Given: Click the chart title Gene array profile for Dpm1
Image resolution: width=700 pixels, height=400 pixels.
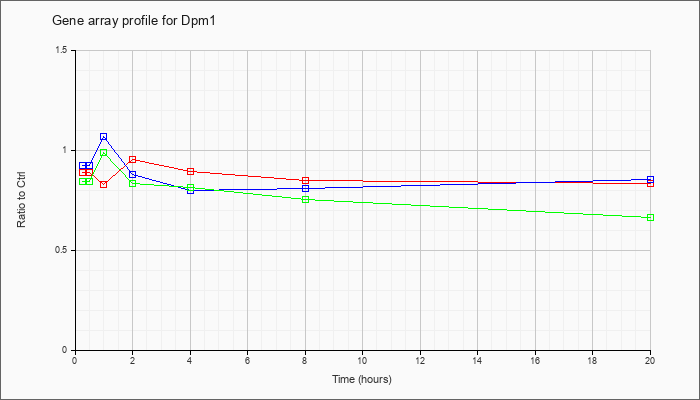Looking at the screenshot, I should tap(134, 21).
